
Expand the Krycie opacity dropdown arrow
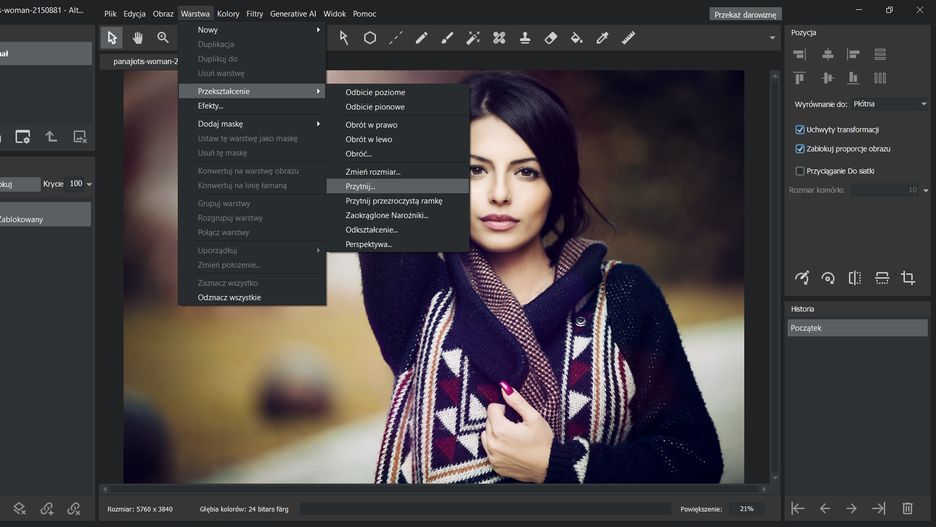[x=89, y=184]
